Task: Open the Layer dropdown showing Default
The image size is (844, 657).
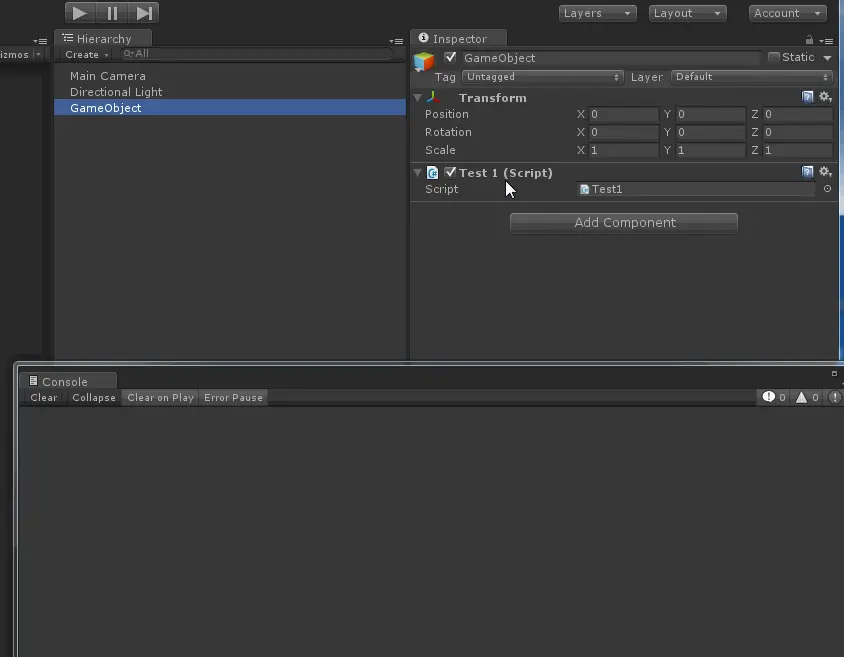Action: [x=752, y=77]
